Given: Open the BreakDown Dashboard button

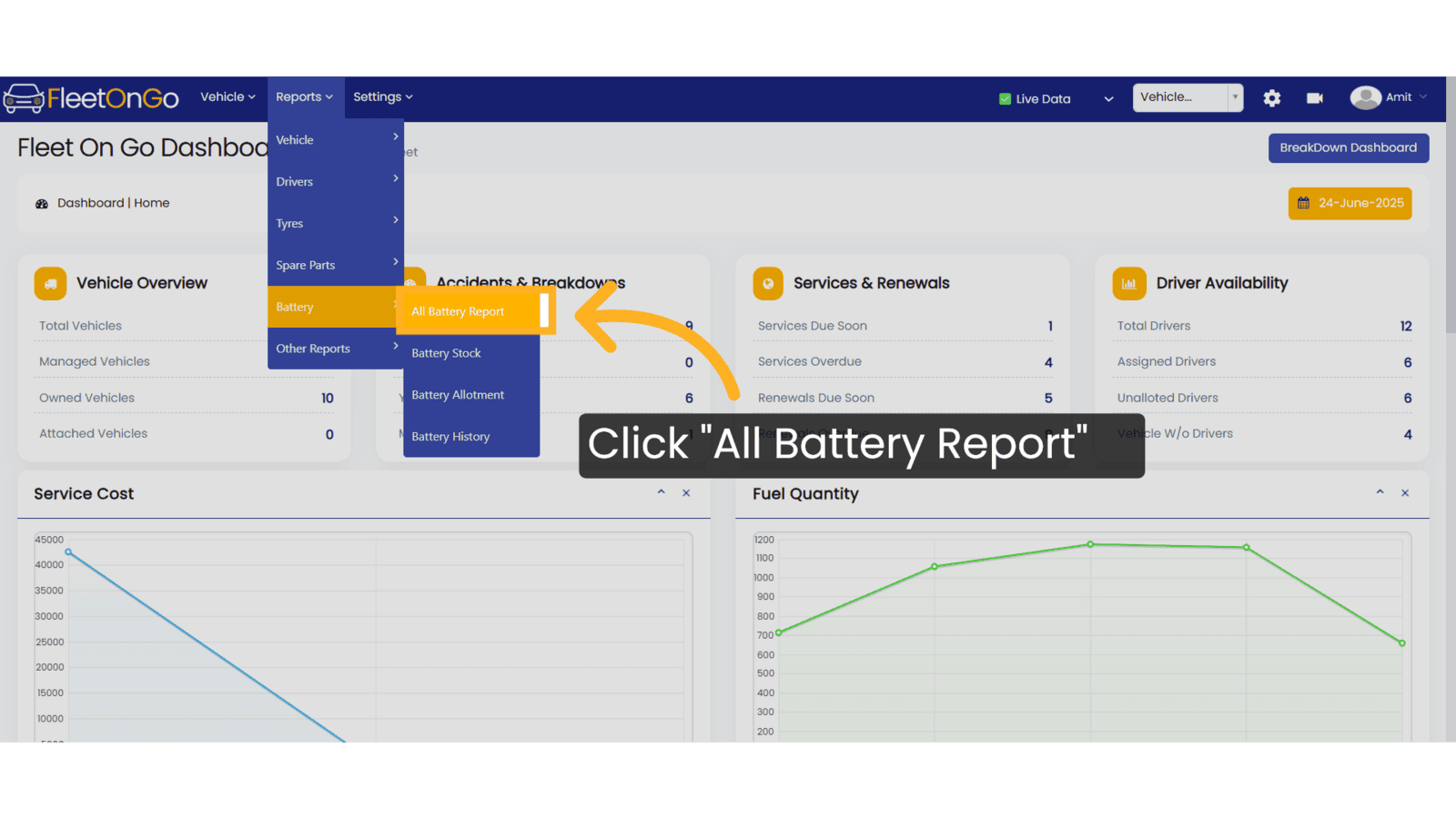Looking at the screenshot, I should 1349,148.
